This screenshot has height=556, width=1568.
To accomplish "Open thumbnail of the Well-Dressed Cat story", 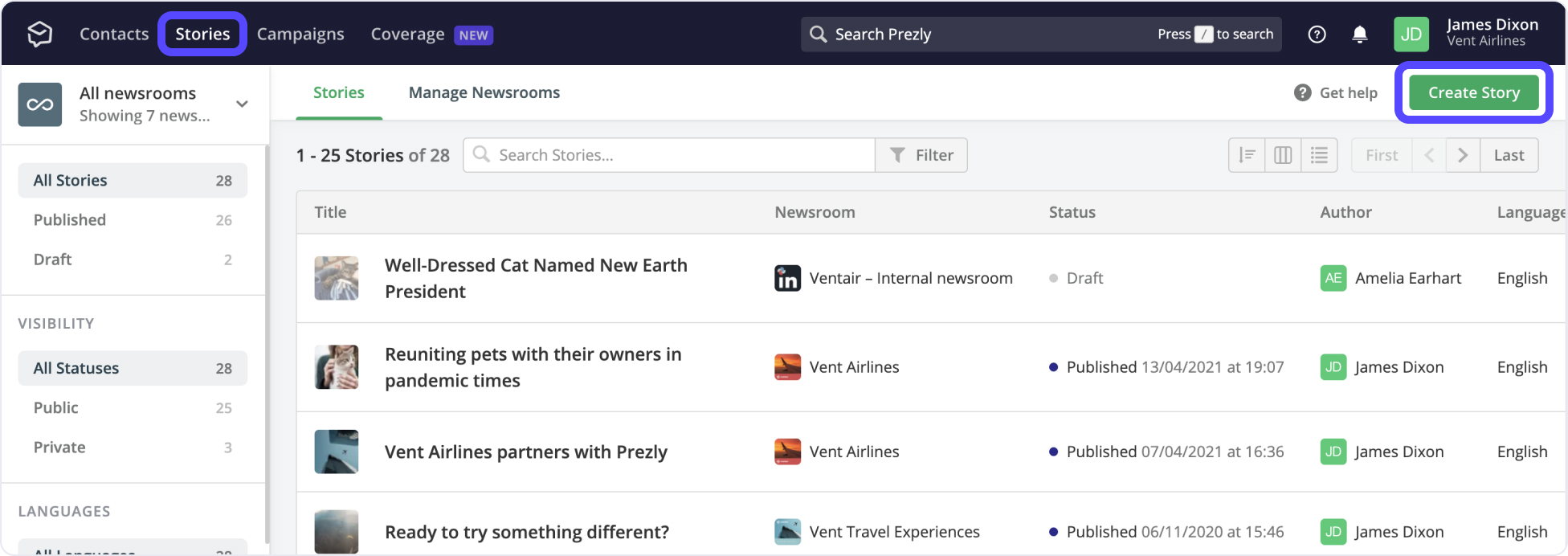I will pos(337,278).
